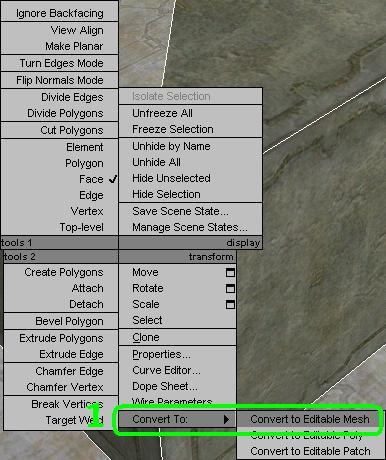Viewport: 386px width, 460px height.
Task: Open Move transform settings box icon
Action: coord(230,272)
